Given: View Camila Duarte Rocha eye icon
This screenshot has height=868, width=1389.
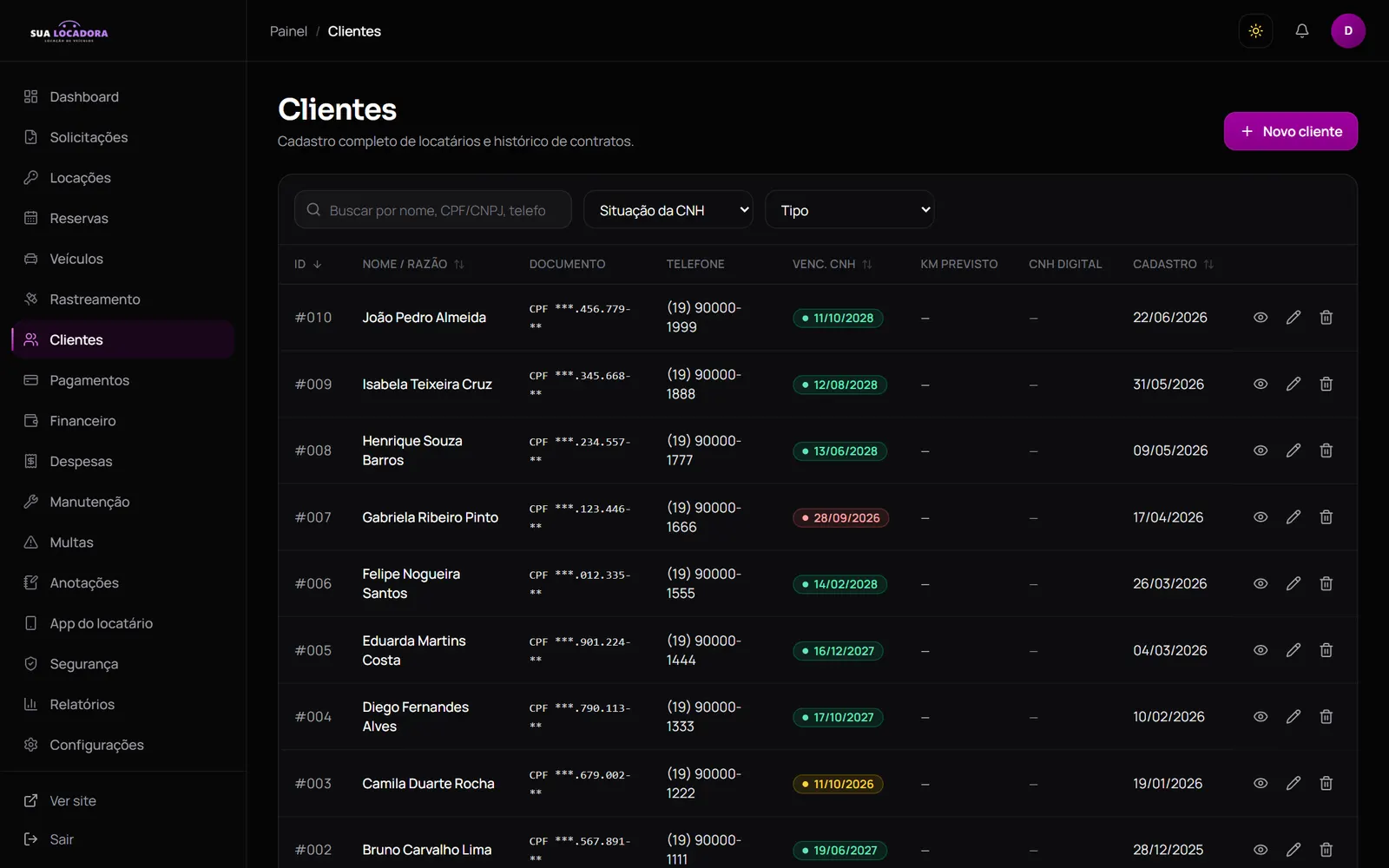Looking at the screenshot, I should click(x=1261, y=783).
